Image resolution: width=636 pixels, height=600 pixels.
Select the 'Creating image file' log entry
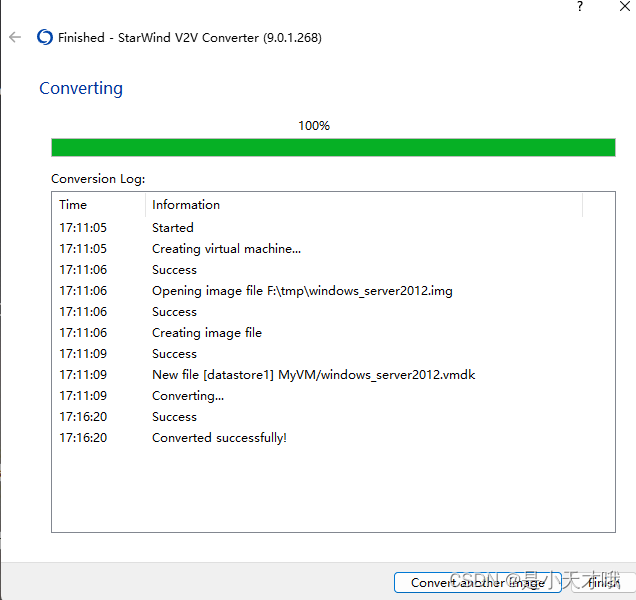coord(333,333)
